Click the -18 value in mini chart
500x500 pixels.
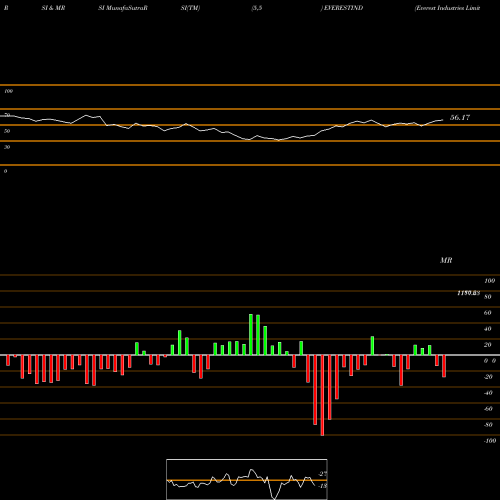pyautogui.click(x=322, y=486)
